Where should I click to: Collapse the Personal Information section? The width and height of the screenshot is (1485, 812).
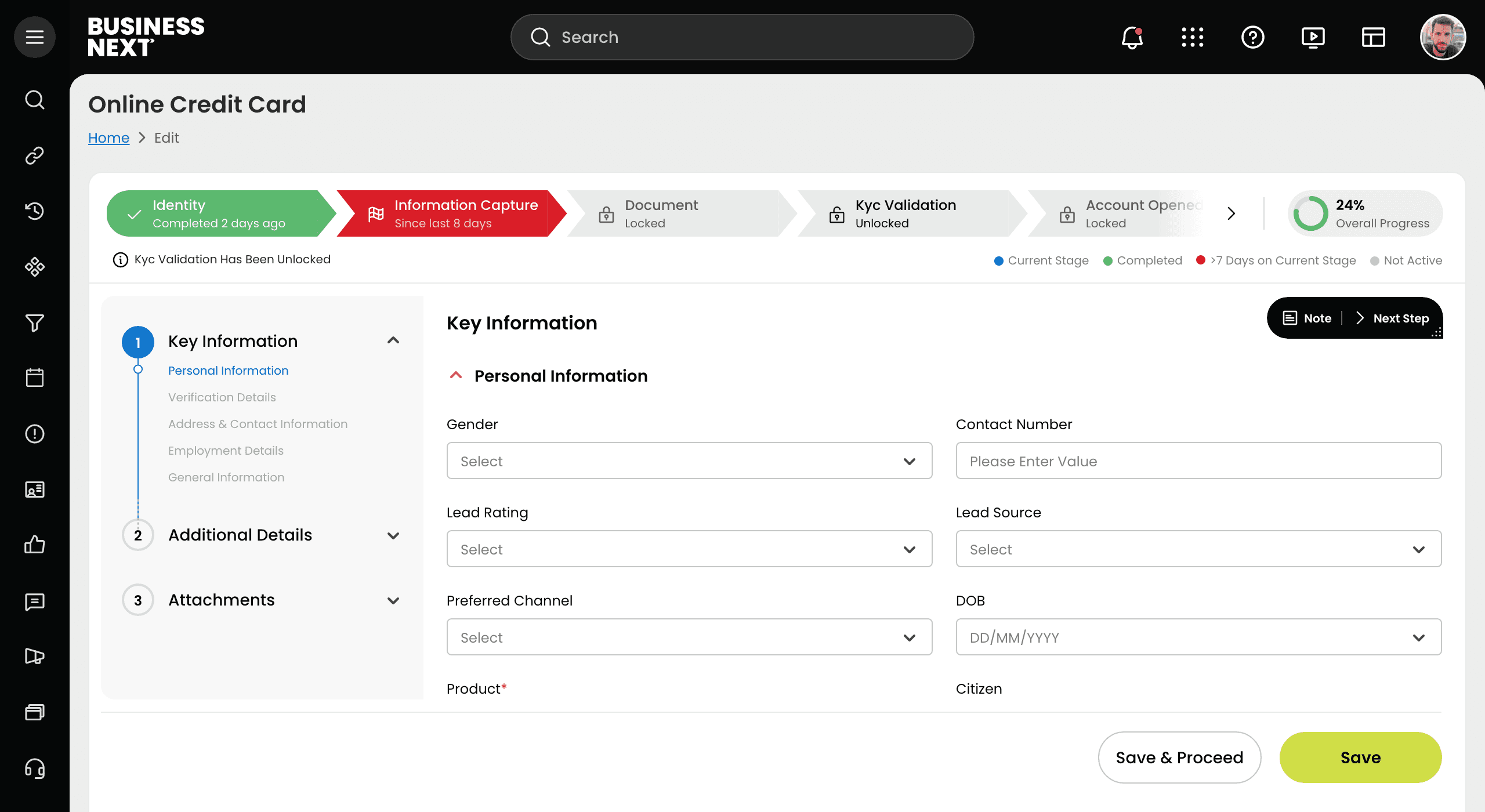pyautogui.click(x=456, y=376)
